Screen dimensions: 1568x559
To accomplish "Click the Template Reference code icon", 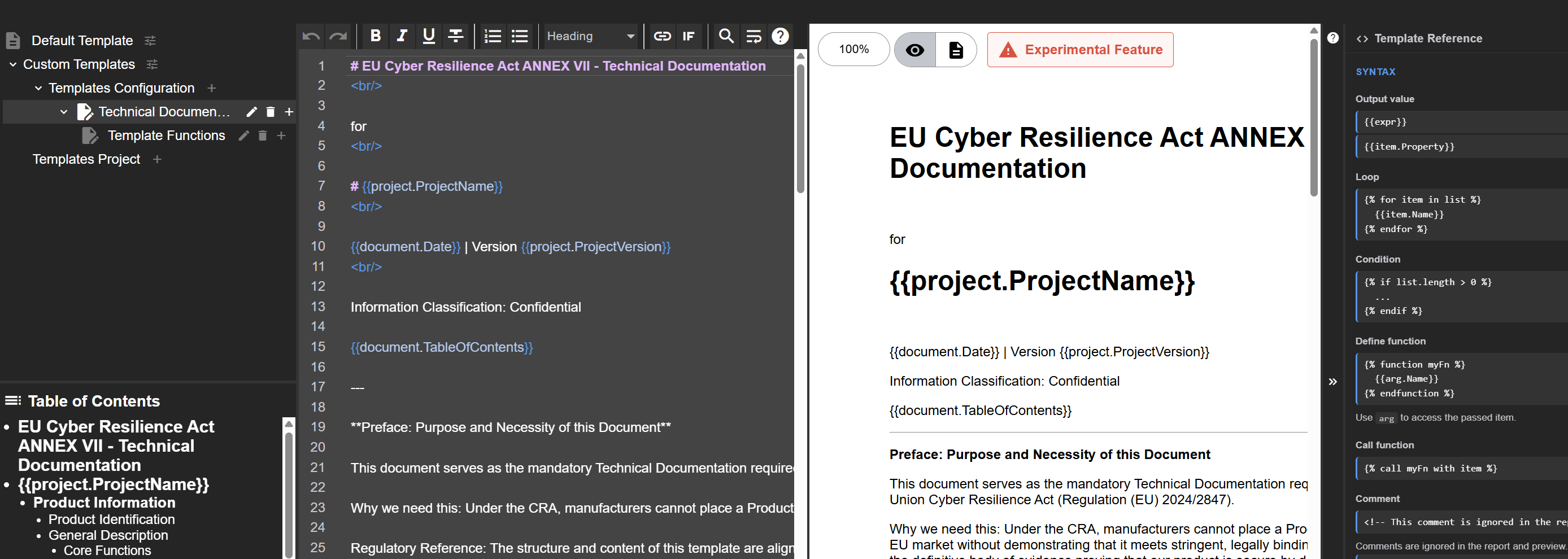I will coord(1362,39).
